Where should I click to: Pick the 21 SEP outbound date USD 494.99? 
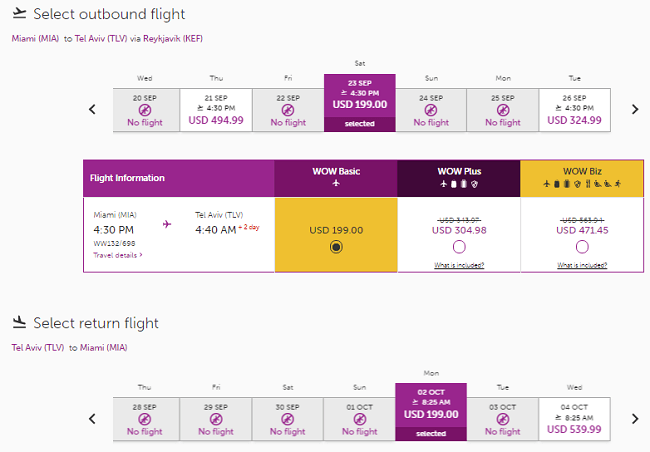[216, 110]
